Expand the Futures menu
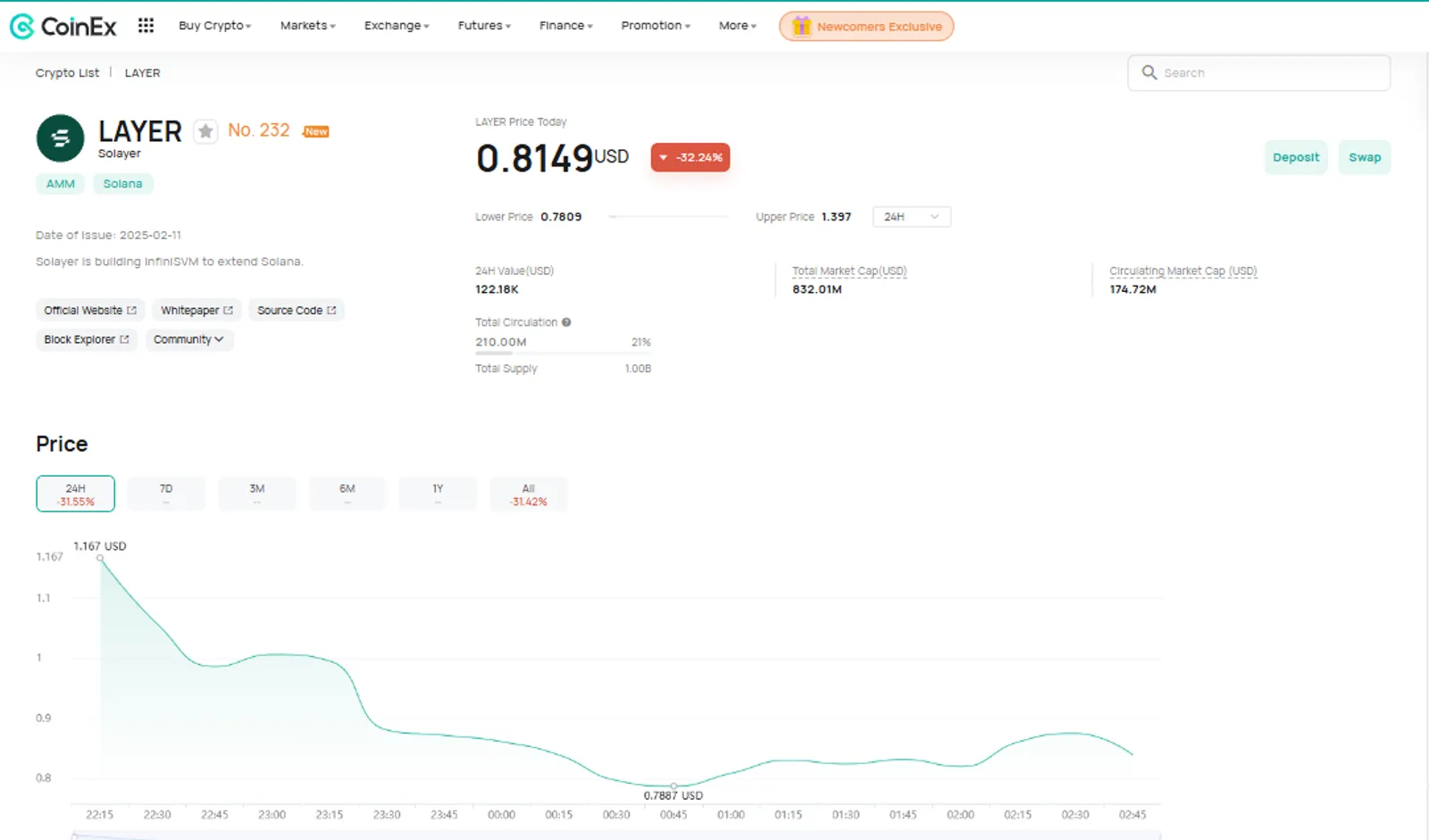 [484, 26]
